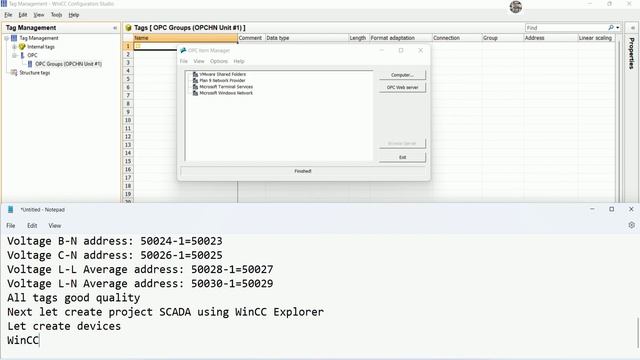Click the 'Finished!' status text in dialog
This screenshot has width=640, height=360.
pyautogui.click(x=303, y=171)
